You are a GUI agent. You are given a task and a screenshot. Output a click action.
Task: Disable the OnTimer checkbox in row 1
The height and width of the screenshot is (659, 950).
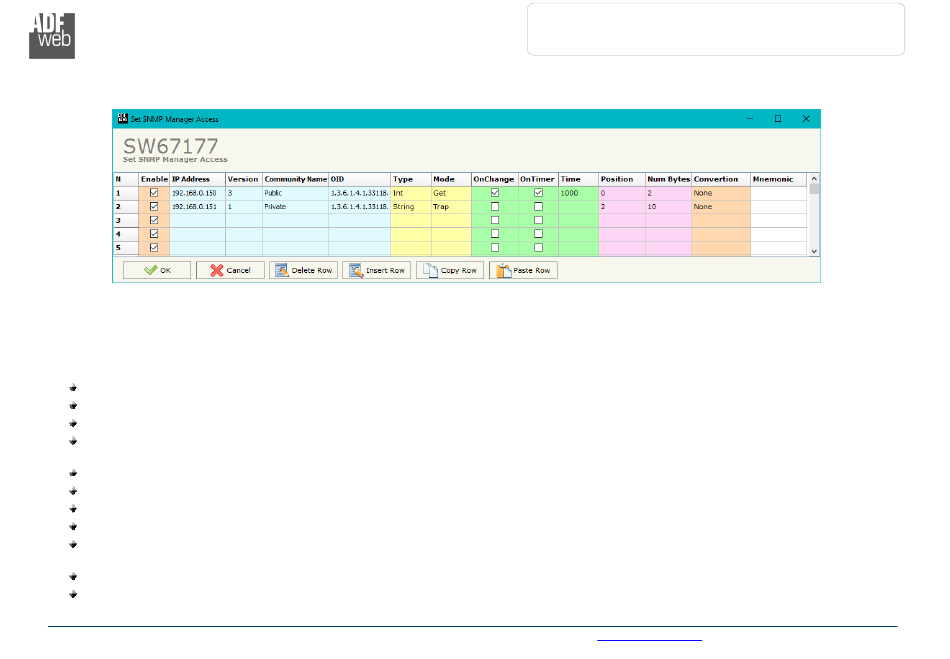click(x=538, y=192)
